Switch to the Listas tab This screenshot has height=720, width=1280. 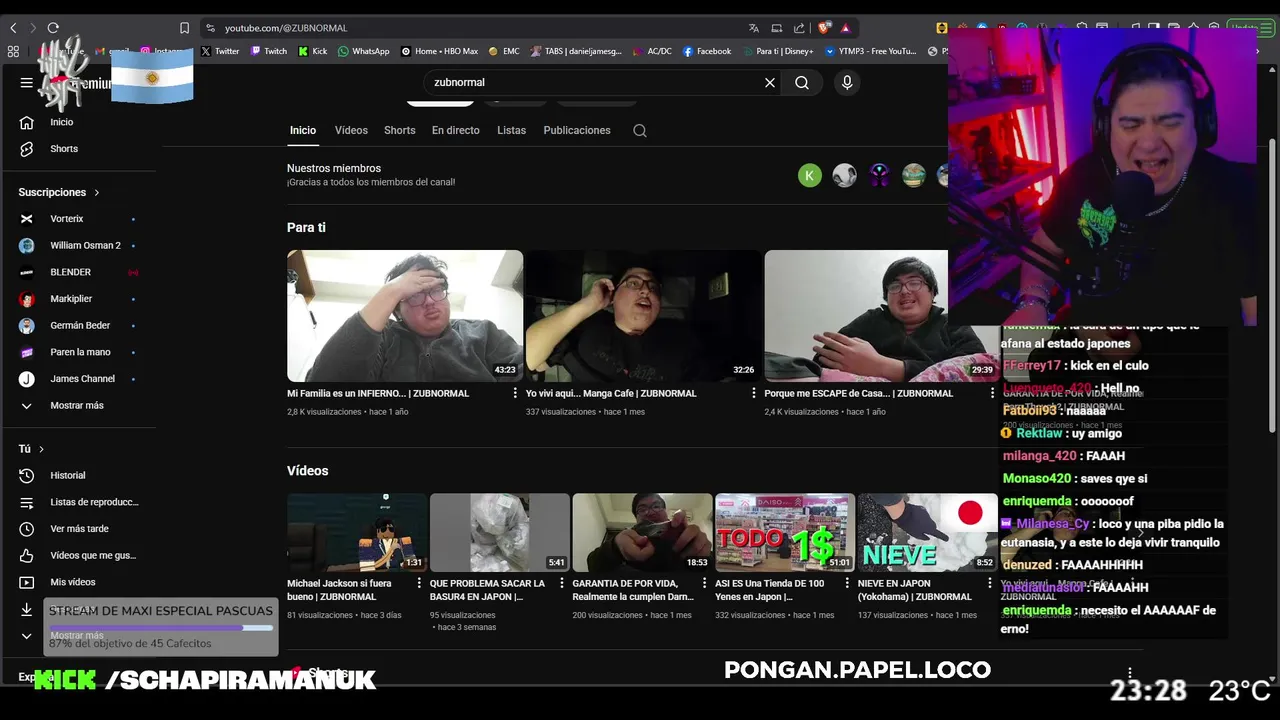511,131
